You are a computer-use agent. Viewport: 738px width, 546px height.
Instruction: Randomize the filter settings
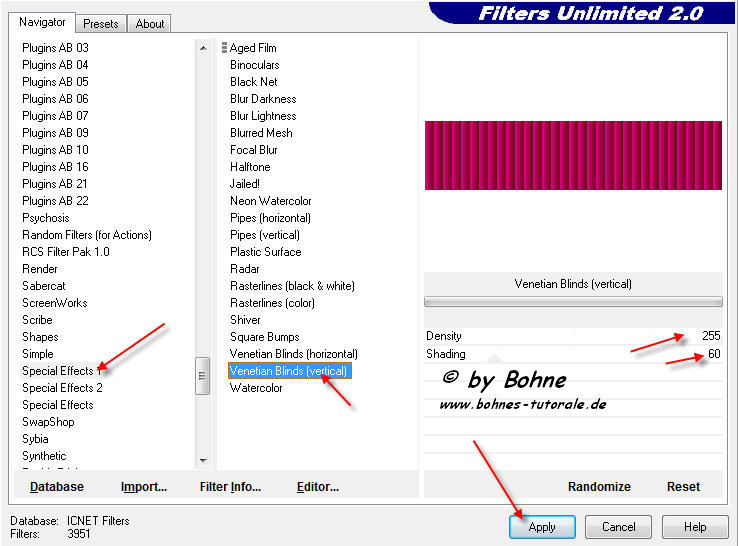(599, 487)
